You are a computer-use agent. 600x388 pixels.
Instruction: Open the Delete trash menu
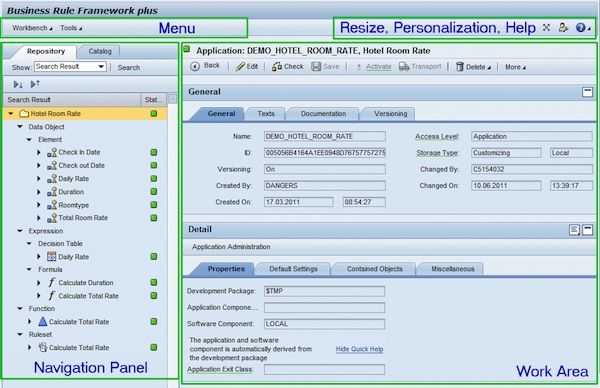coord(473,67)
